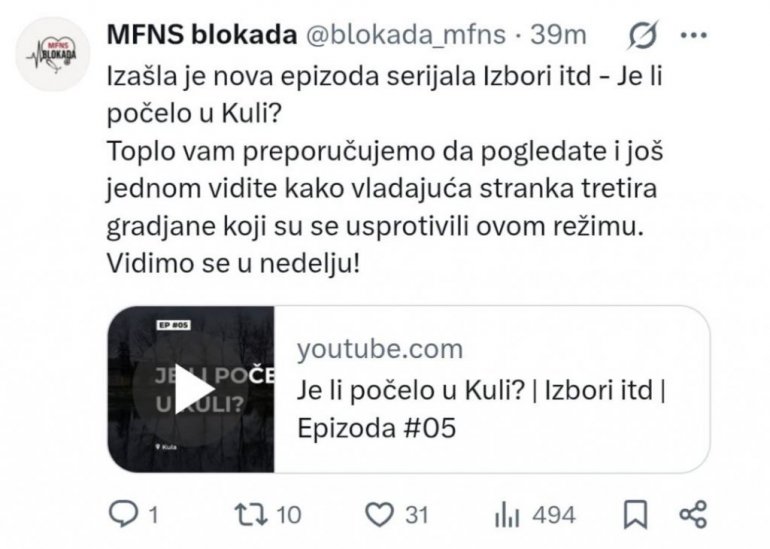
Task: Click the tweet body text to expand
Action: pos(385,170)
